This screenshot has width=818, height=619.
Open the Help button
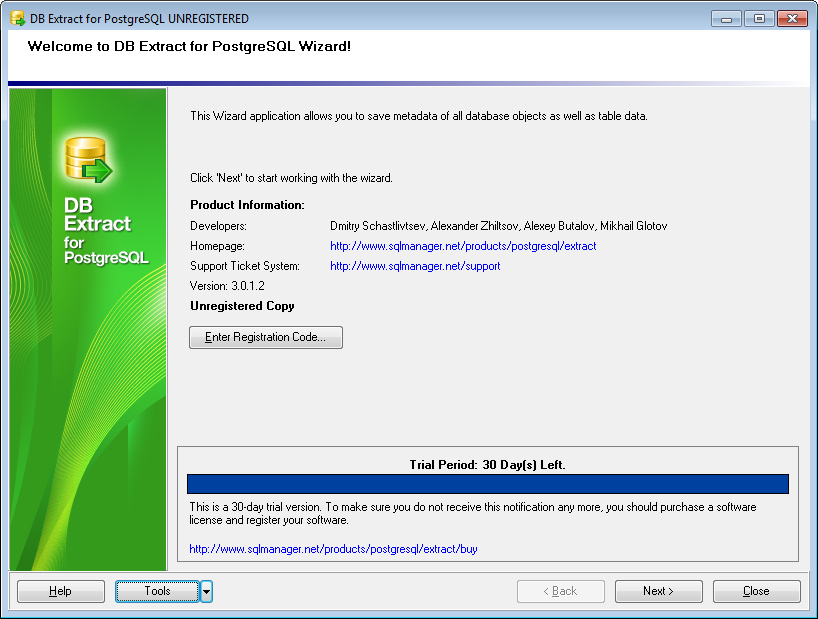click(61, 591)
